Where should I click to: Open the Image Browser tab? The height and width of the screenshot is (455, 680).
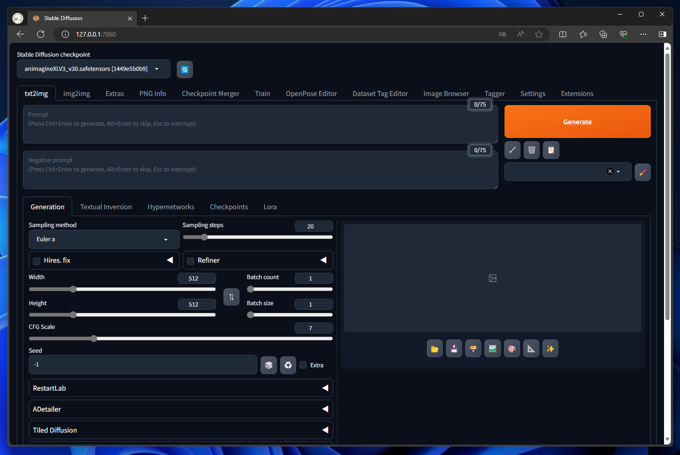pos(446,94)
